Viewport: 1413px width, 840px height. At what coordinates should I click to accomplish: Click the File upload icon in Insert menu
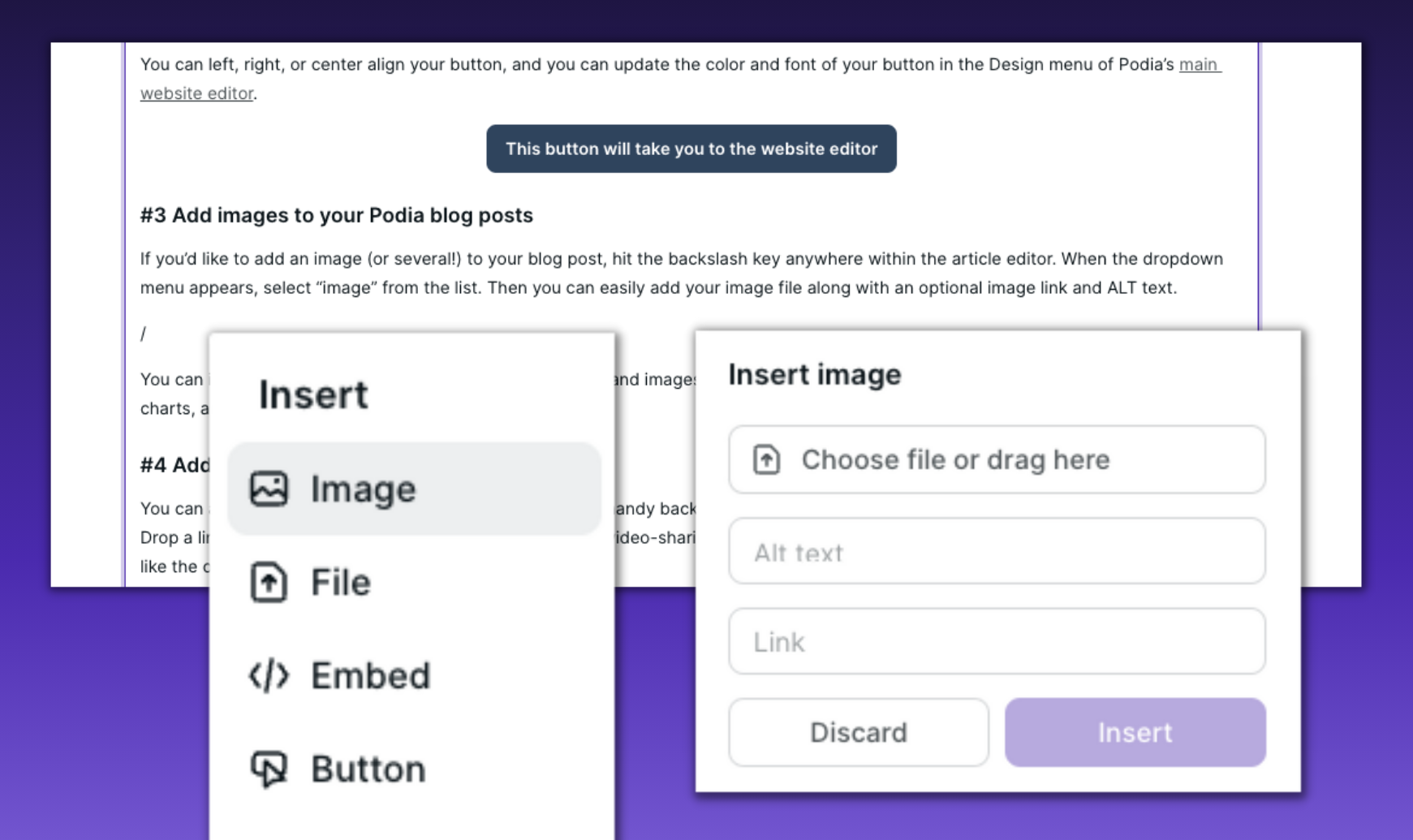(268, 582)
